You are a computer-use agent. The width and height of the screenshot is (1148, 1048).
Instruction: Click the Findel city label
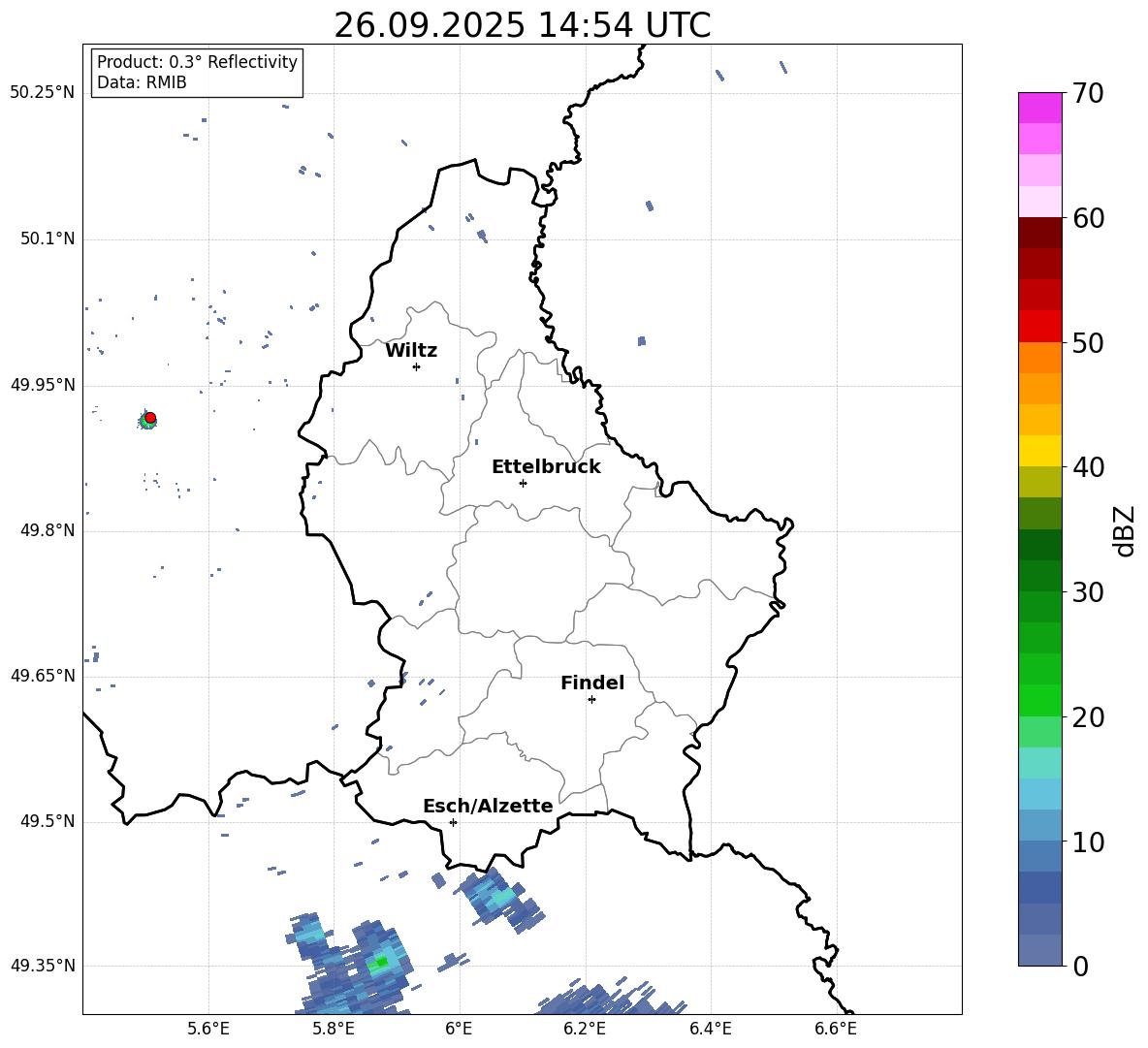coord(591,683)
